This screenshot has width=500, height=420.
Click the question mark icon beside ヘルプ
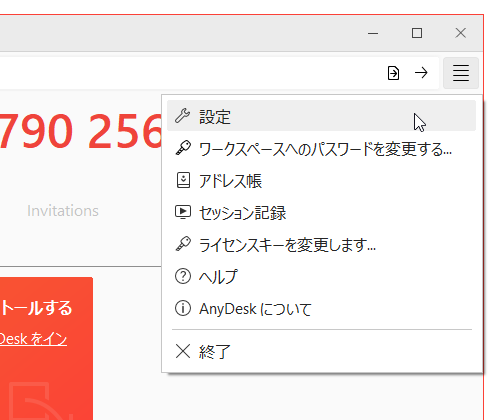pyautogui.click(x=183, y=276)
